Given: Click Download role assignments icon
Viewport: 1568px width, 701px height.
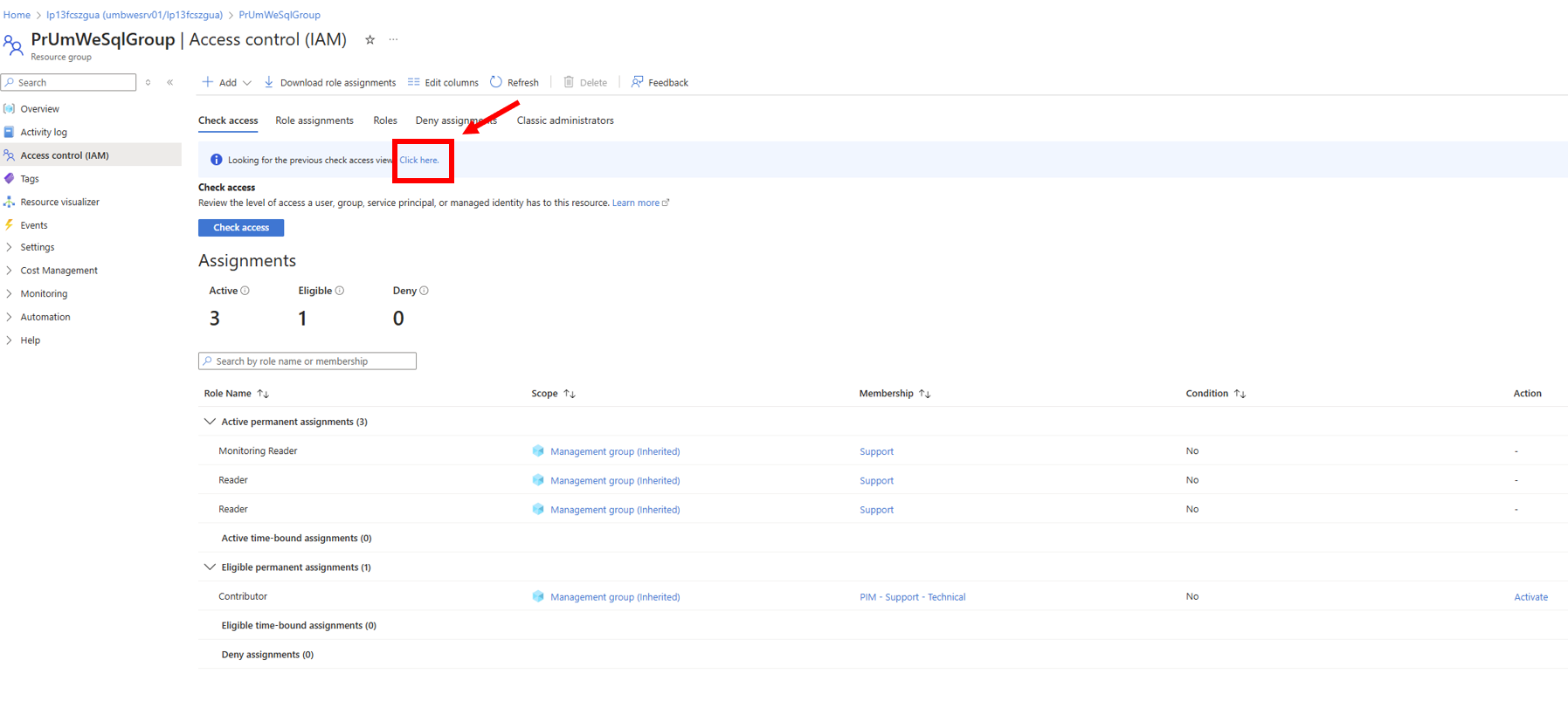Looking at the screenshot, I should 269,82.
